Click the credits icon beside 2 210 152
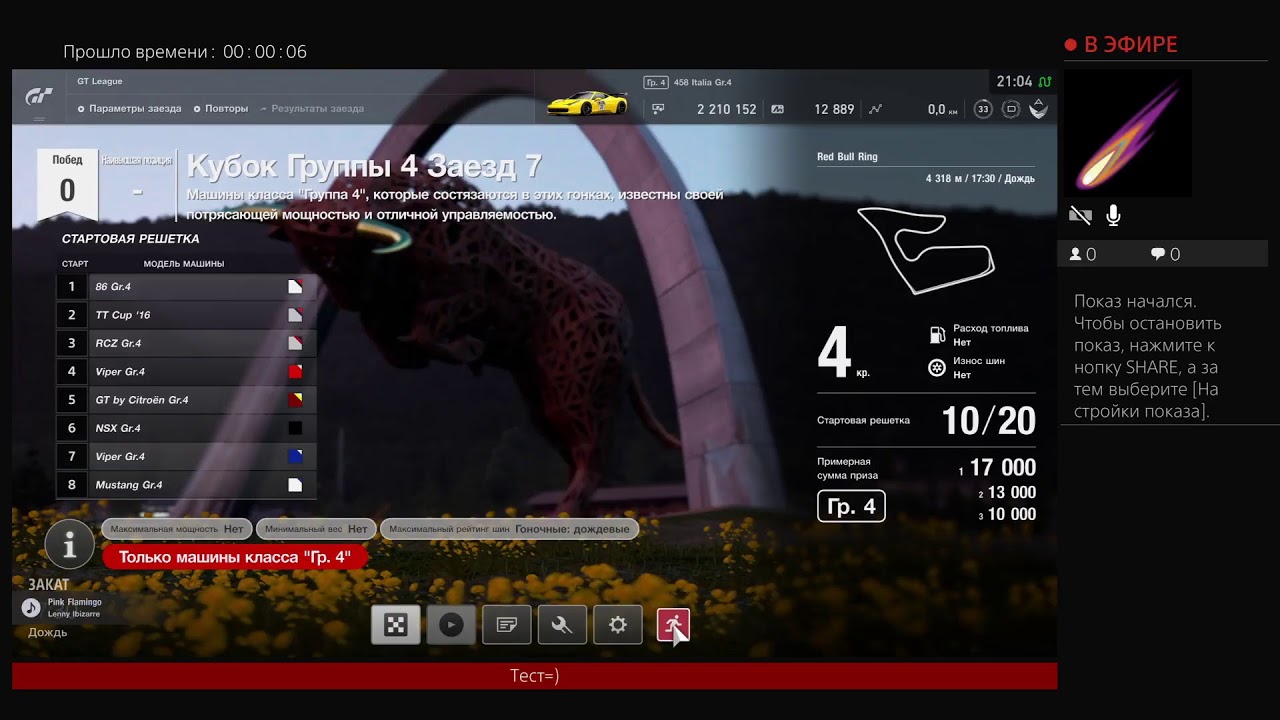Viewport: 1280px width, 720px height. pyautogui.click(x=658, y=109)
